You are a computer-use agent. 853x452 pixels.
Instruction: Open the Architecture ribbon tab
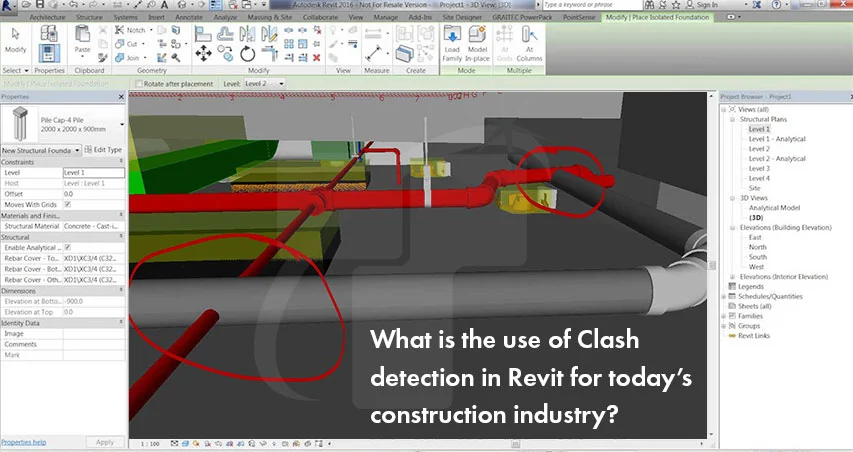tap(47, 17)
